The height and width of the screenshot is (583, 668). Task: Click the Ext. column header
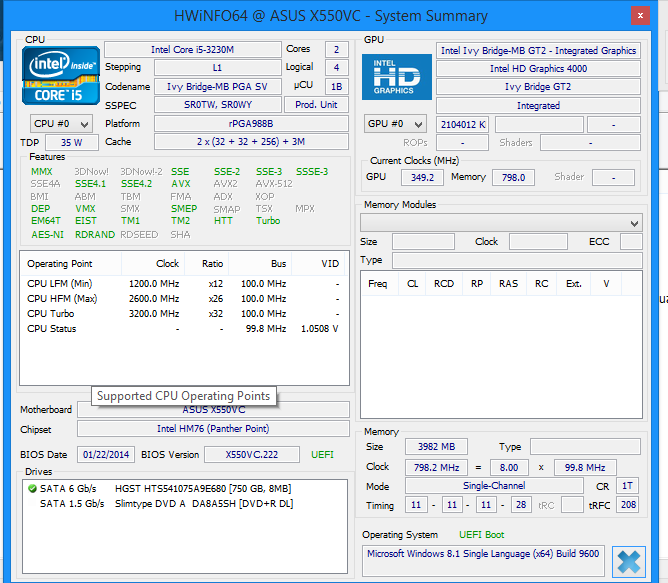573,284
